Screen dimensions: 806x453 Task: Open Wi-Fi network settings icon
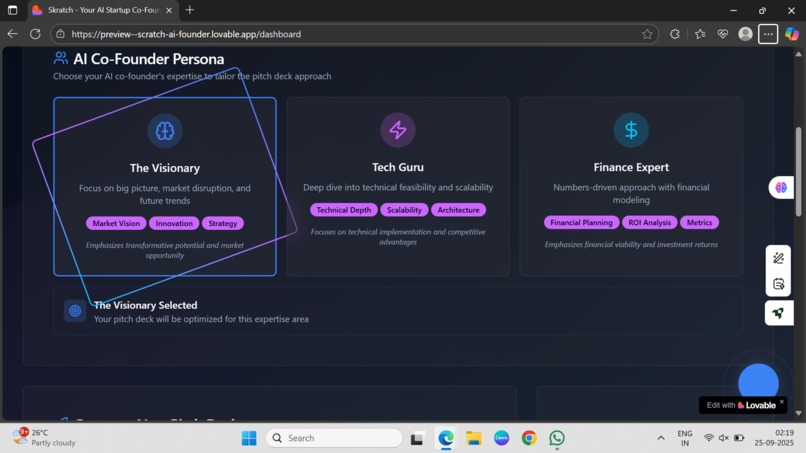coord(708,438)
